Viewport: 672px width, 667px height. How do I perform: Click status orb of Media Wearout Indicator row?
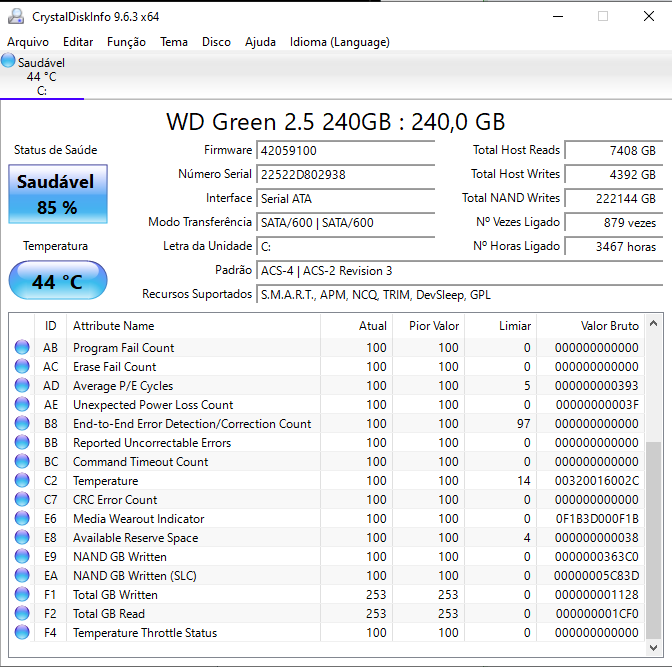pos(22,518)
